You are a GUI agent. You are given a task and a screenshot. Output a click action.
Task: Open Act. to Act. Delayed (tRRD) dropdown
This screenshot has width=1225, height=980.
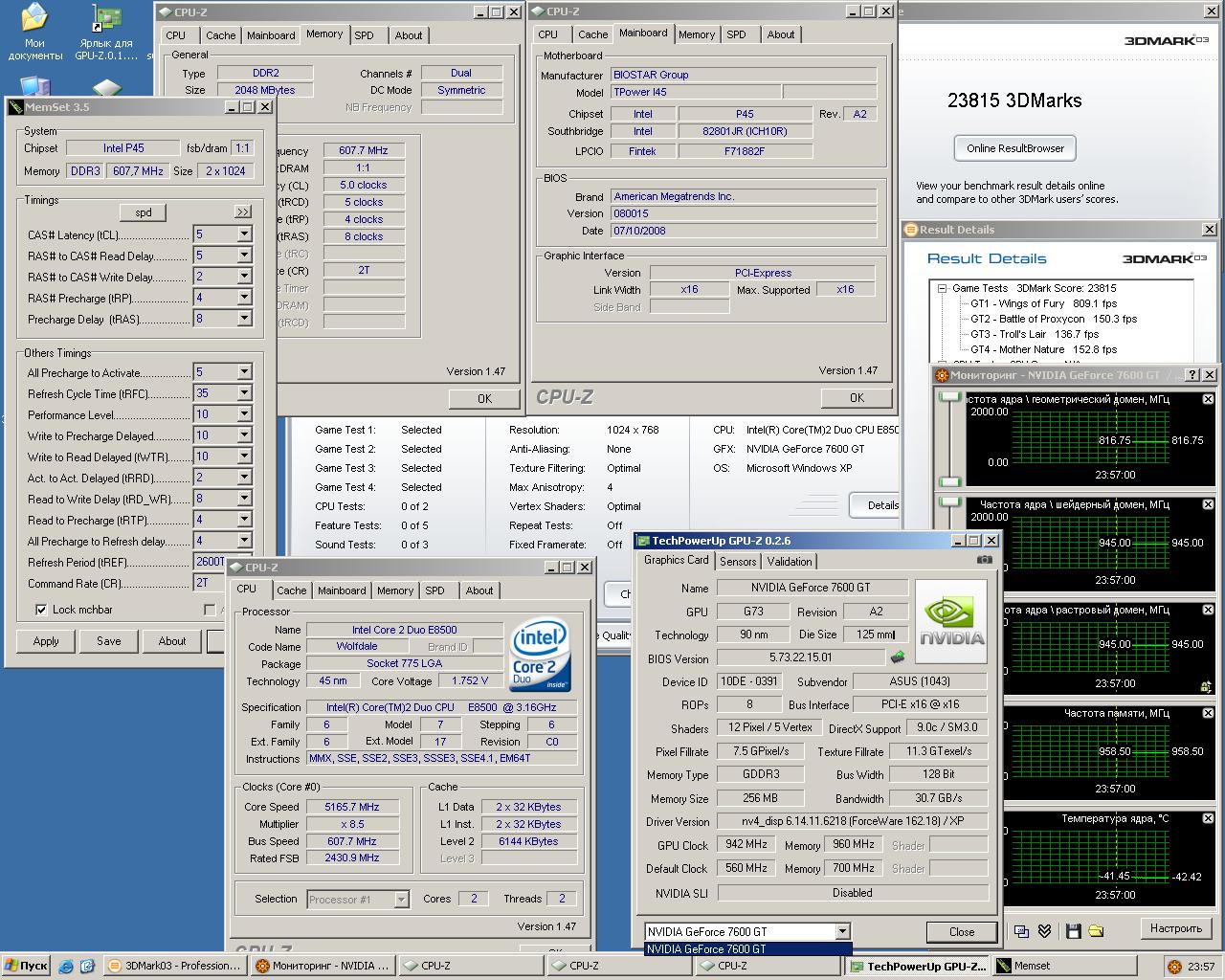pos(244,478)
